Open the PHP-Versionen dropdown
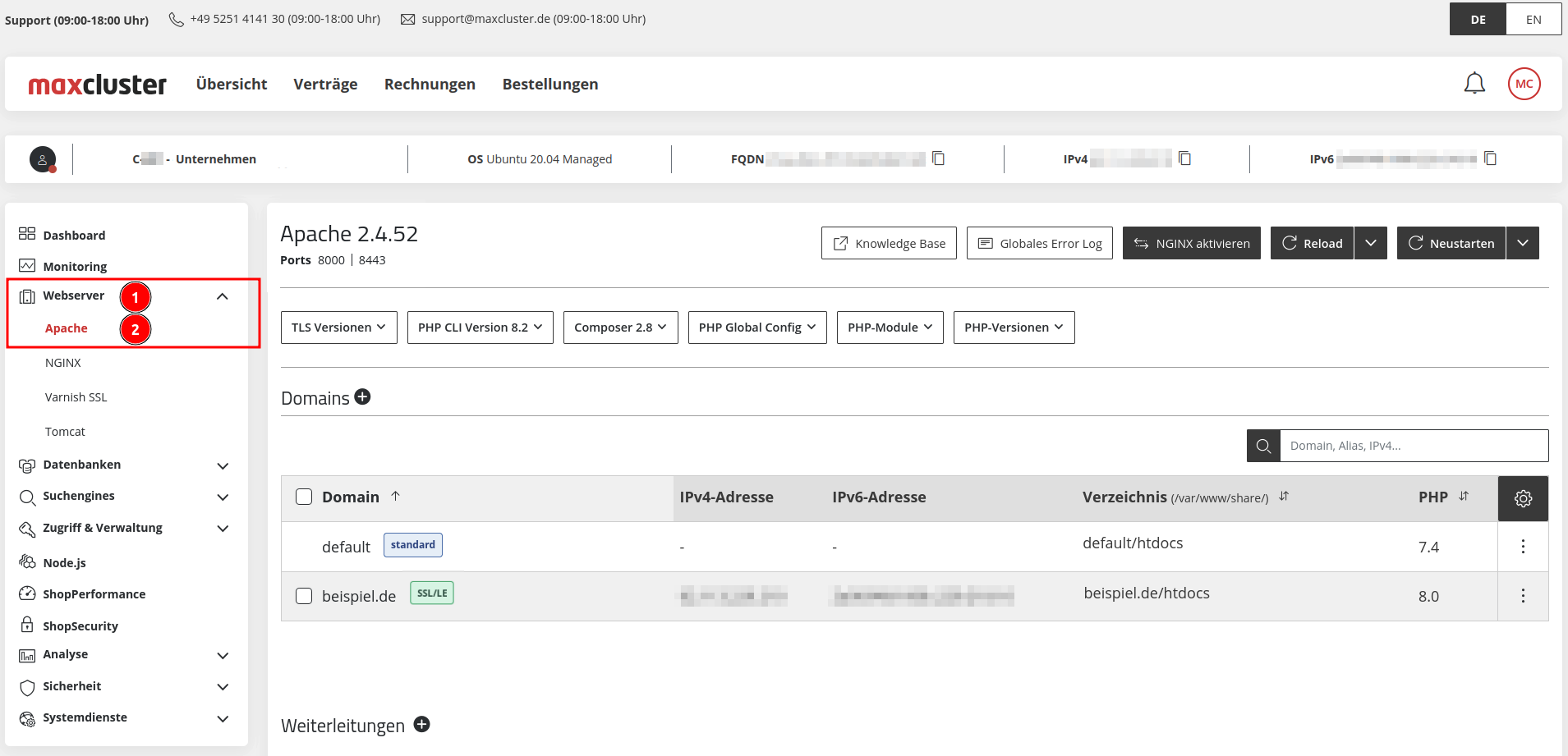 coord(1014,327)
